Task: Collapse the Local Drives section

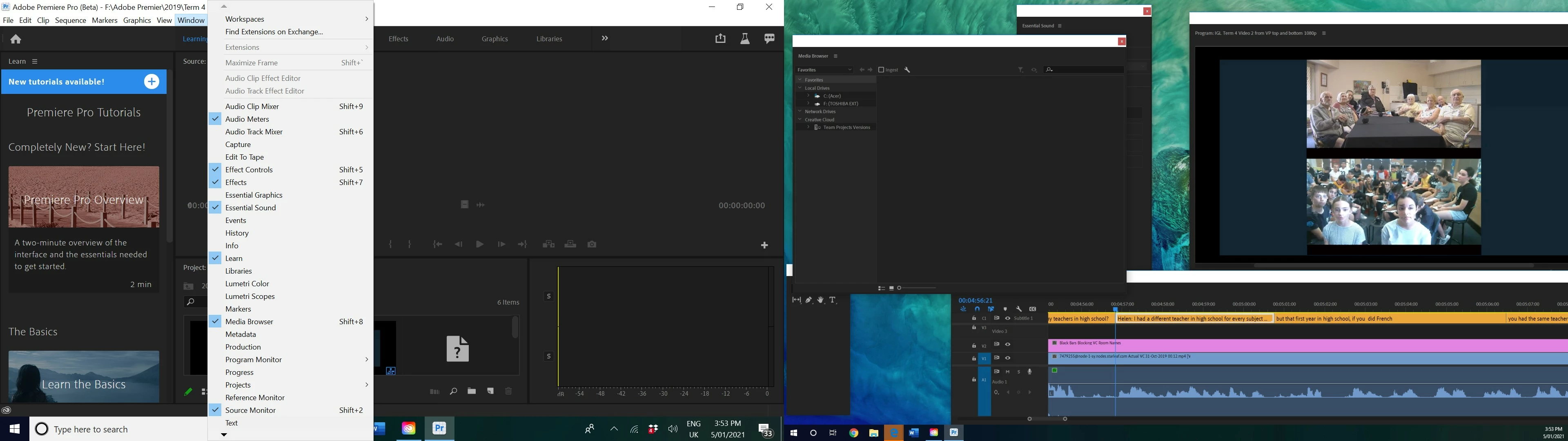Action: pos(800,88)
